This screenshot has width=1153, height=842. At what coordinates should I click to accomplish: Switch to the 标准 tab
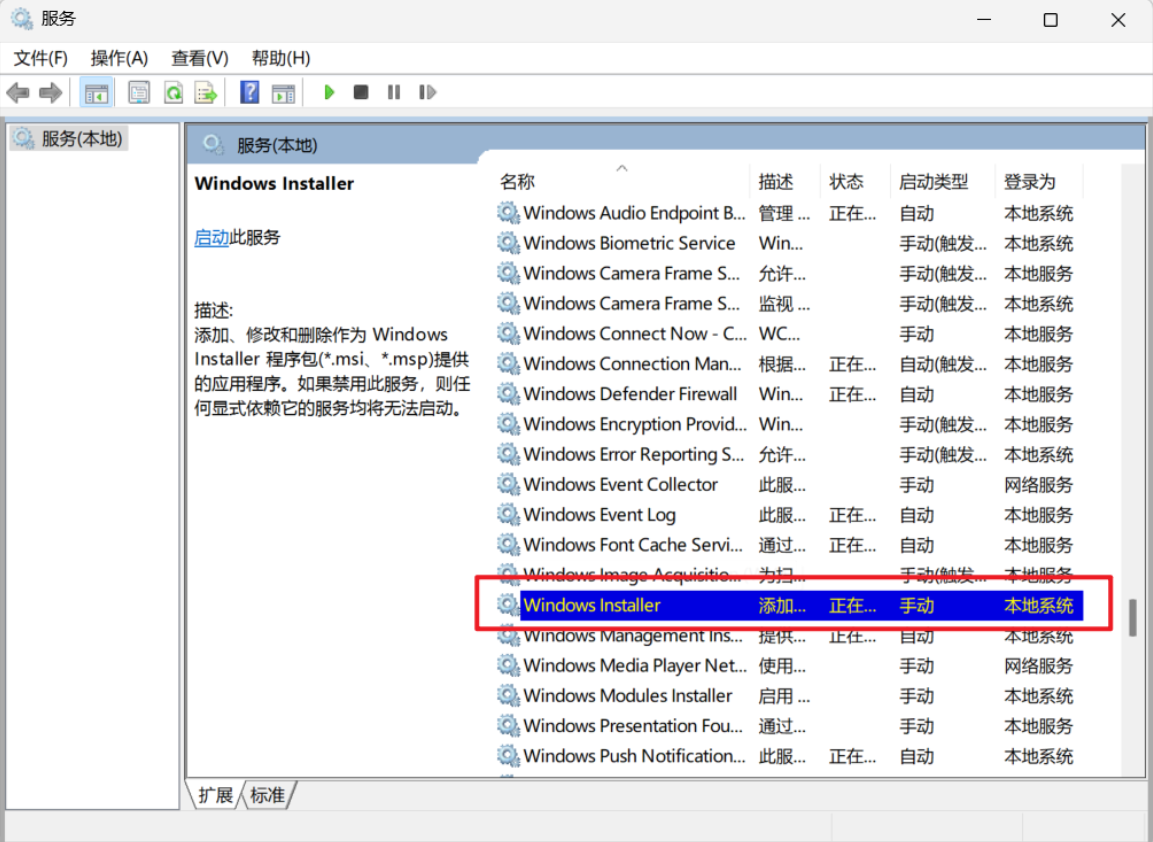[268, 795]
